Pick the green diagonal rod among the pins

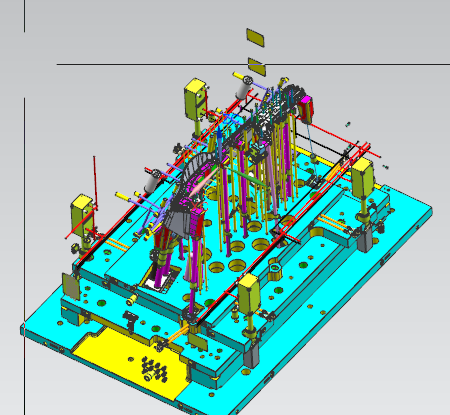click(246, 176)
